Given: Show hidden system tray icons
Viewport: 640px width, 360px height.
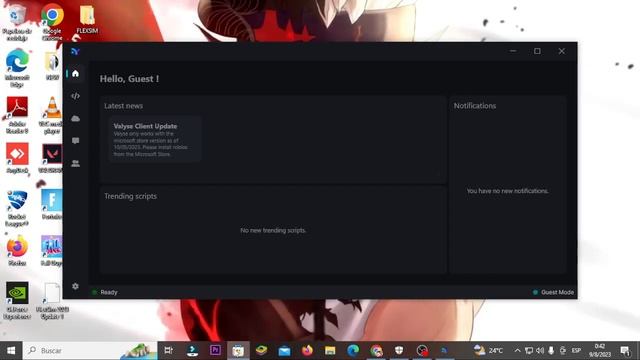Looking at the screenshot, I should 517,351.
